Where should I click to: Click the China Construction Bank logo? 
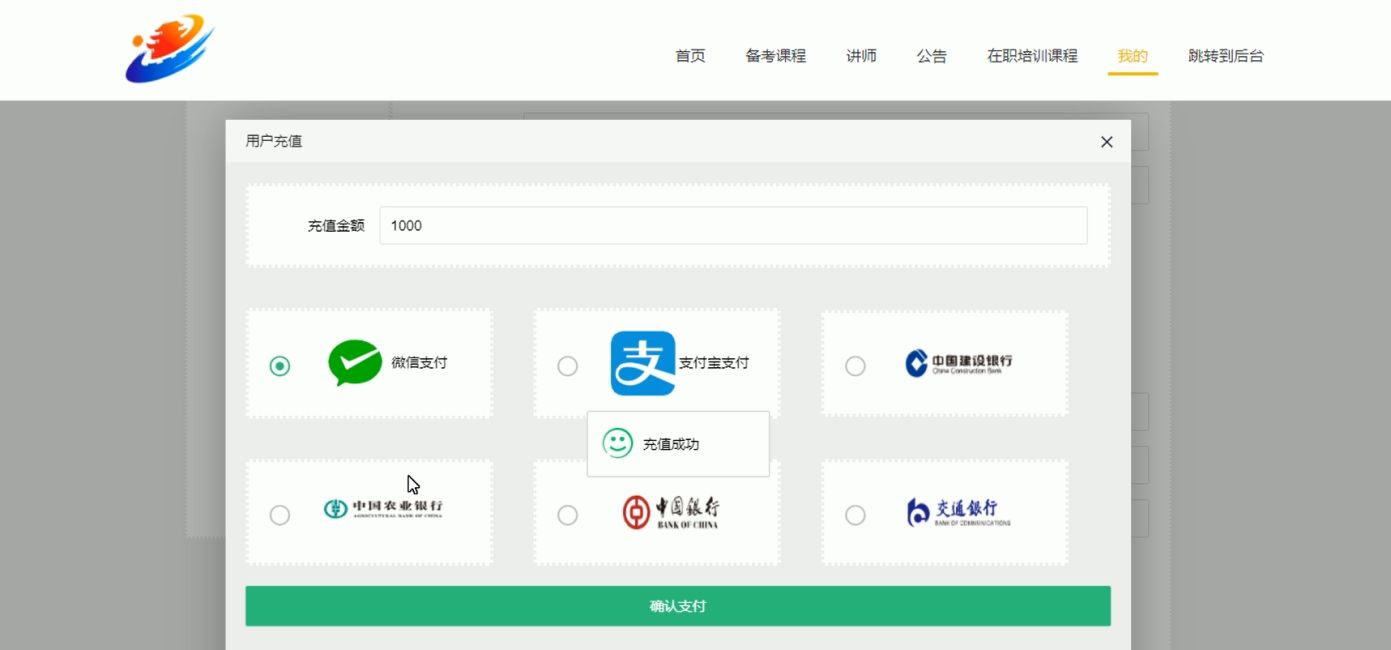point(958,363)
